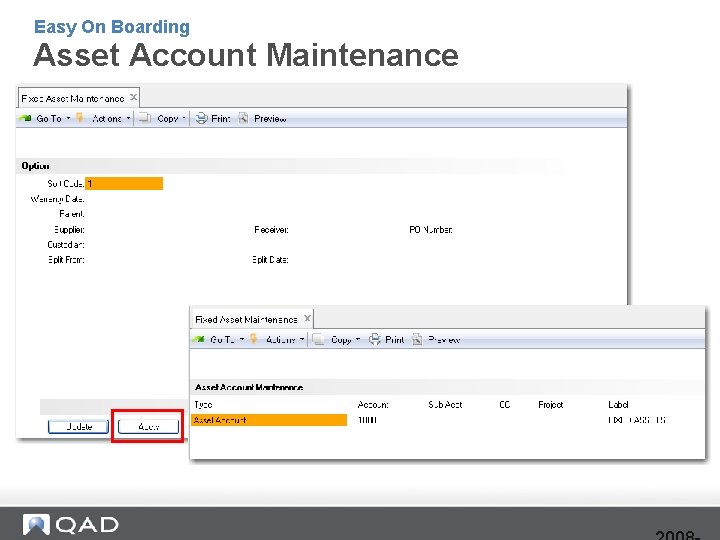Close Fixed Asset Maintenance tab in front window
This screenshot has height=540, width=720.
click(x=307, y=318)
